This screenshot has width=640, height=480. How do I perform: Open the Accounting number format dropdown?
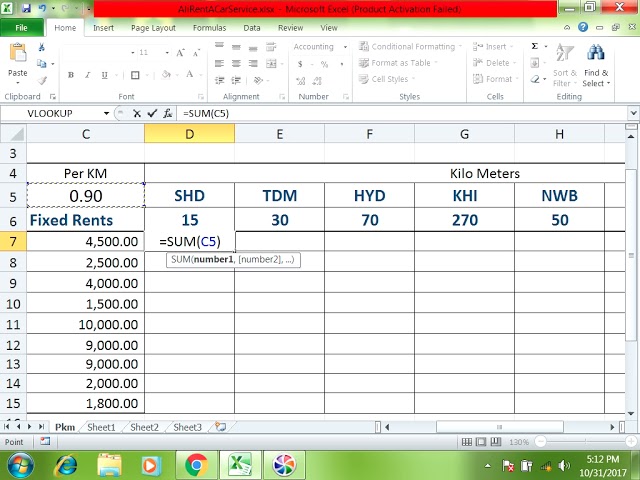[345, 47]
